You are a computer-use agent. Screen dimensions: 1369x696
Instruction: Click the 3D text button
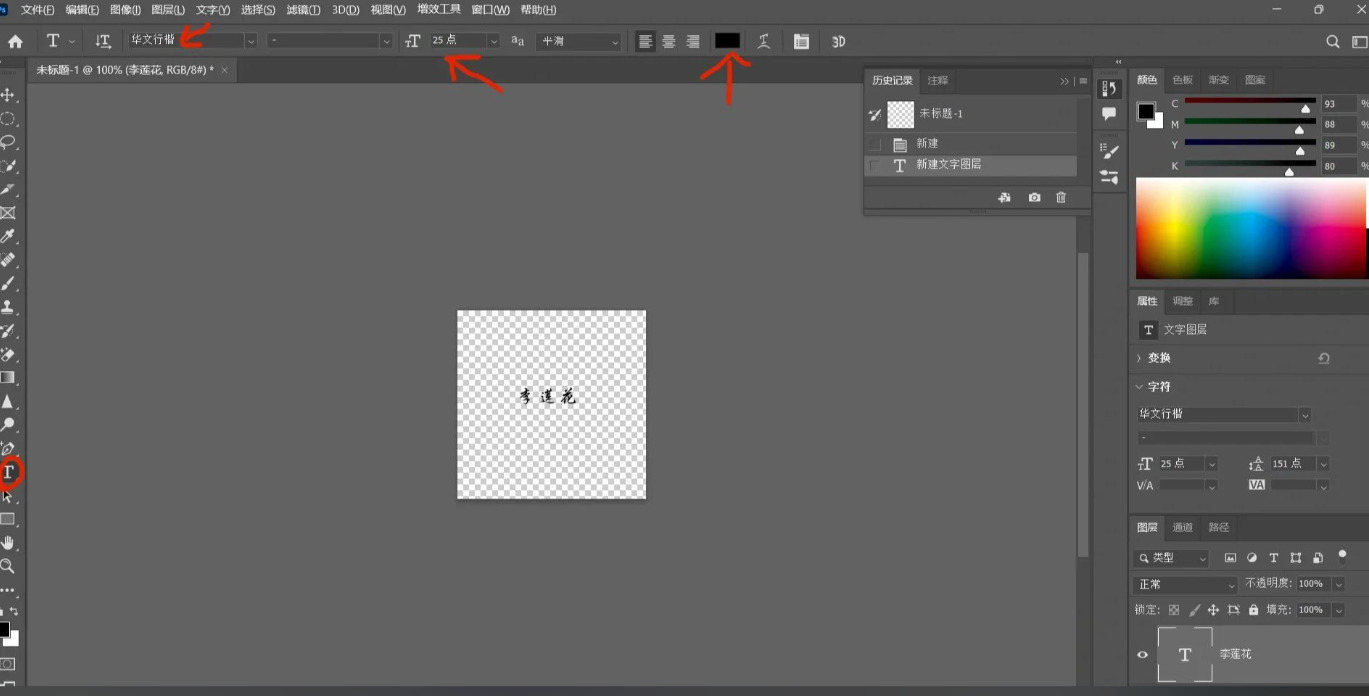[x=838, y=41]
